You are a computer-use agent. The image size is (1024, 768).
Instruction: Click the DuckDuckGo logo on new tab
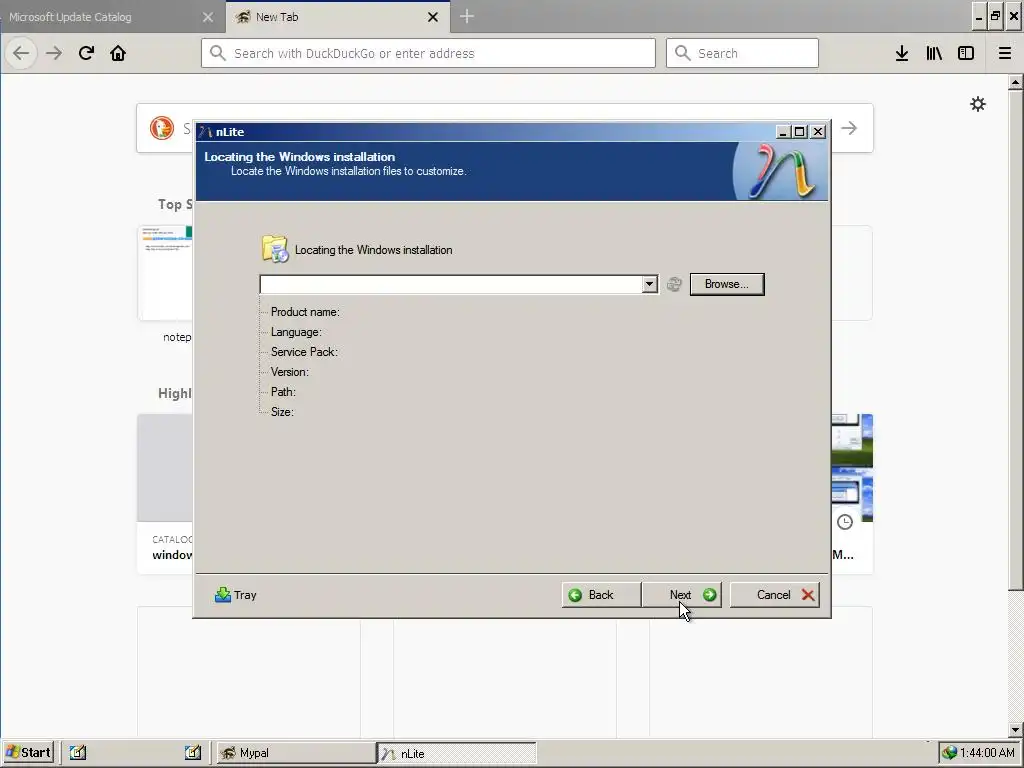161,128
